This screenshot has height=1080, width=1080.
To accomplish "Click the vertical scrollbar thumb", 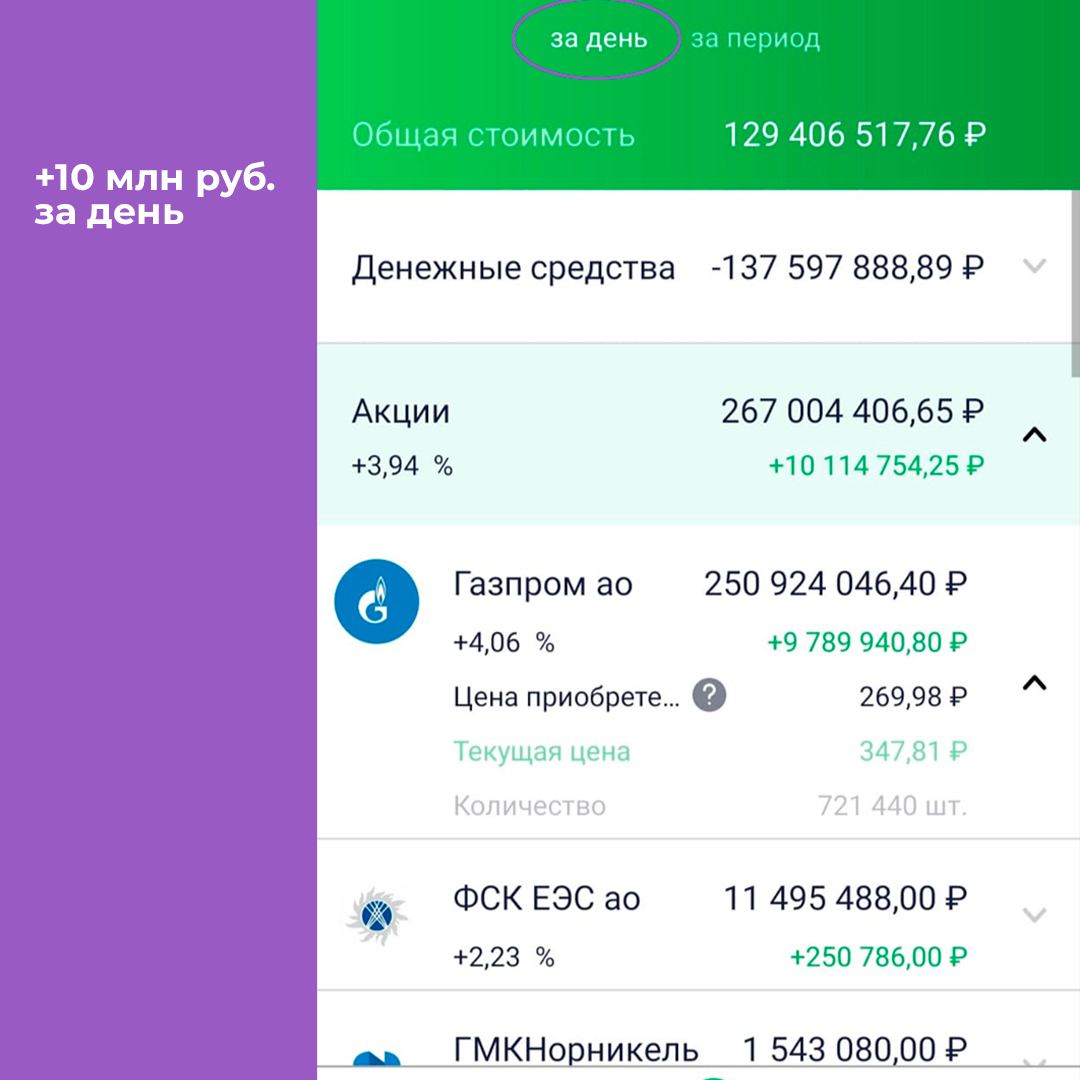I will (x=1075, y=284).
